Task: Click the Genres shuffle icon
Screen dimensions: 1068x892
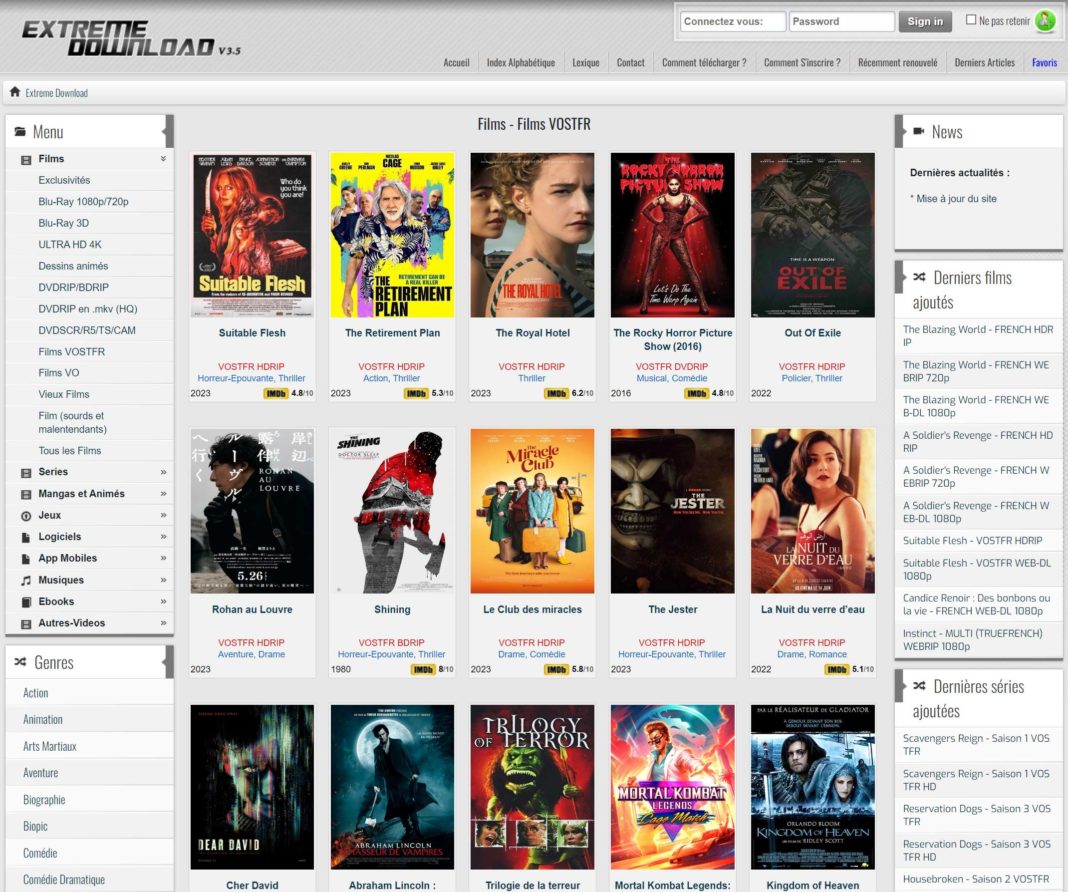Action: (20, 662)
